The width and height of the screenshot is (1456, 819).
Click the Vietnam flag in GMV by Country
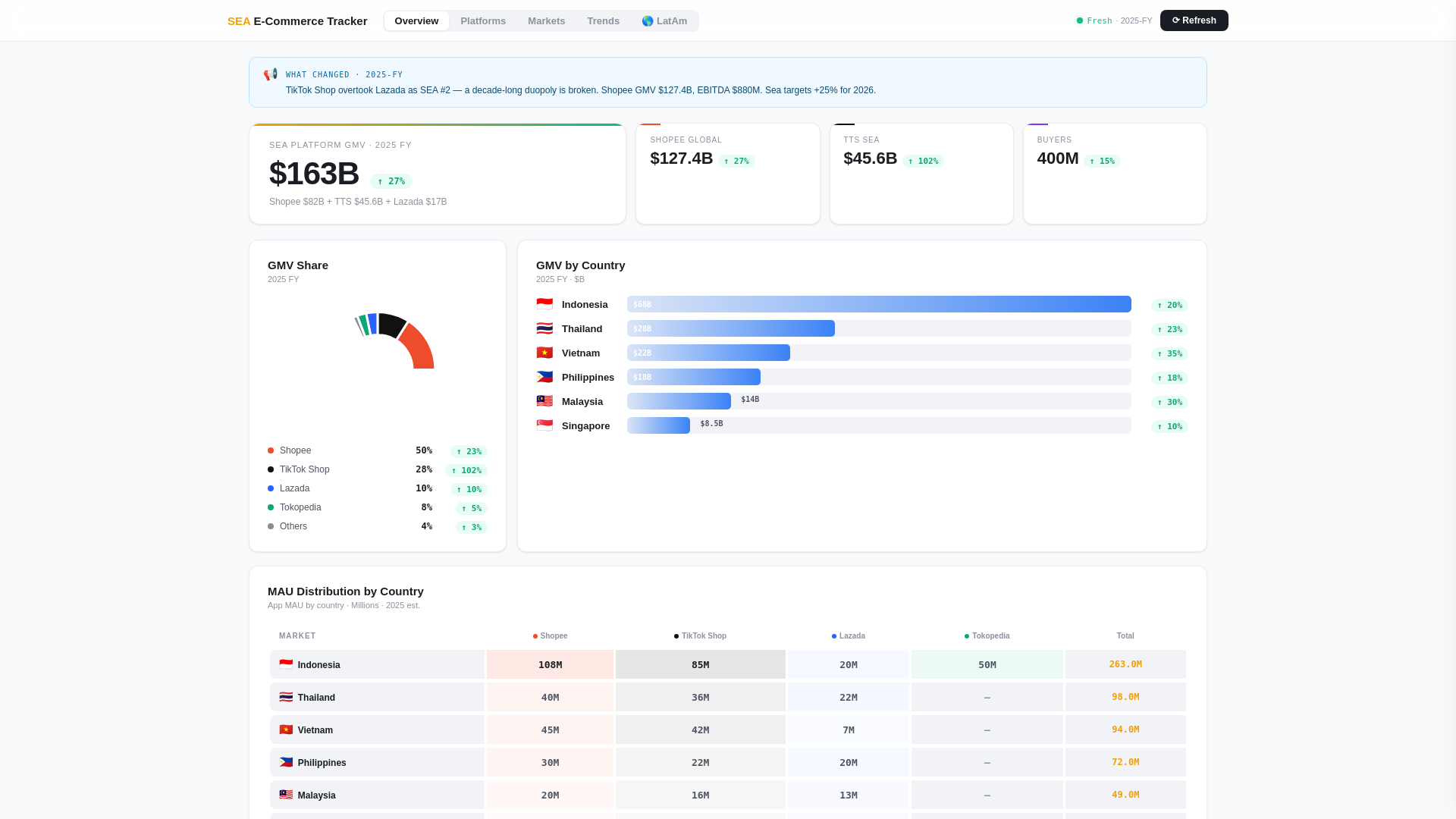click(x=544, y=353)
